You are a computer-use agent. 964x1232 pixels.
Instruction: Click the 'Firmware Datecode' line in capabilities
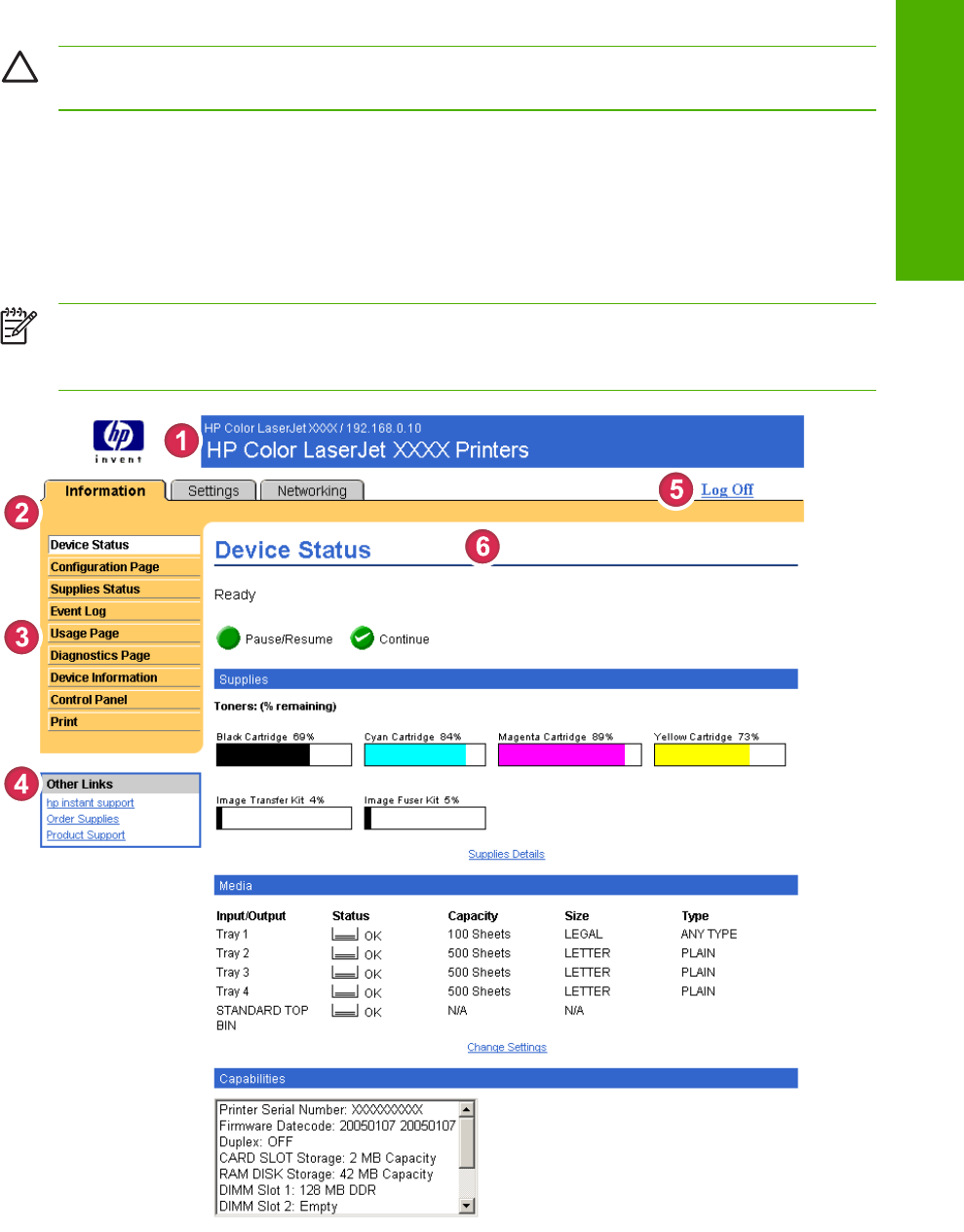(x=337, y=1126)
